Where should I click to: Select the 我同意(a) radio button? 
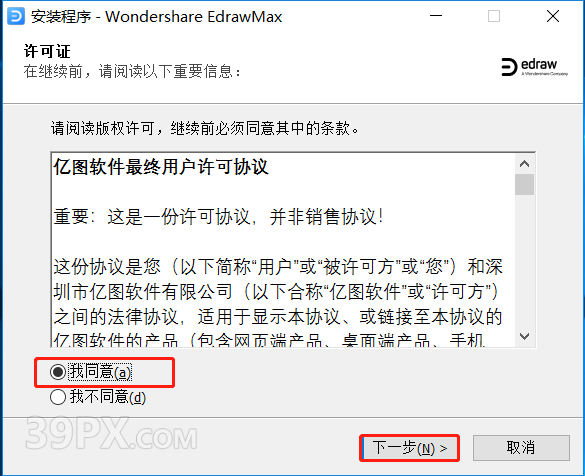[x=58, y=372]
